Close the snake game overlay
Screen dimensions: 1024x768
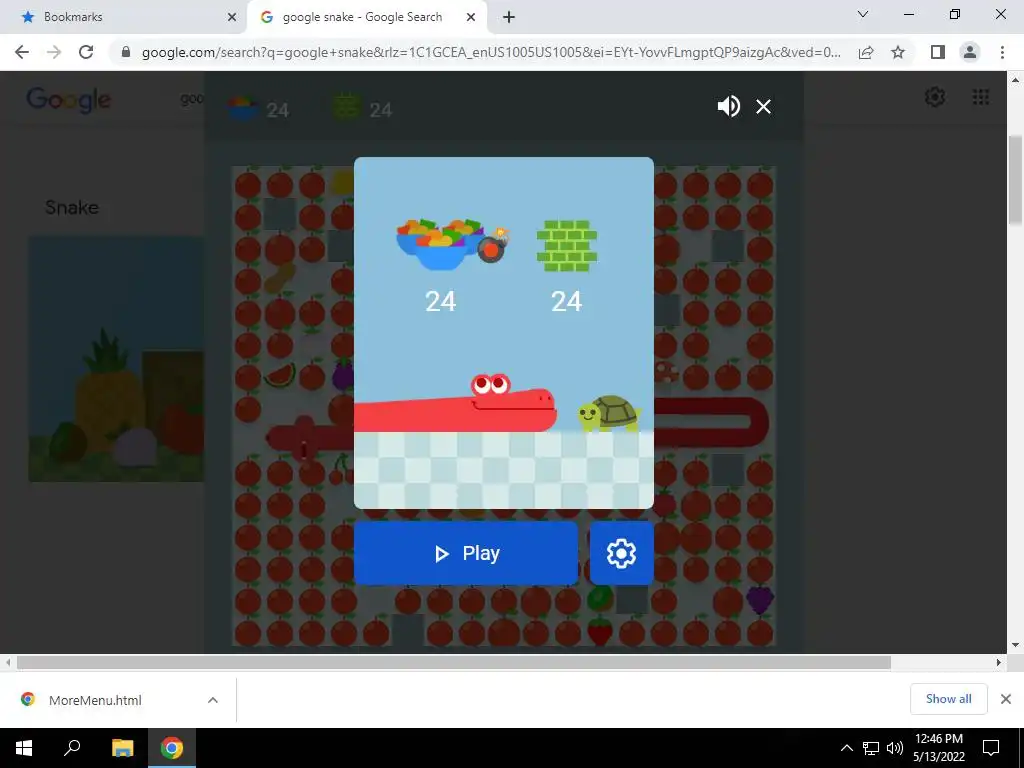point(763,106)
